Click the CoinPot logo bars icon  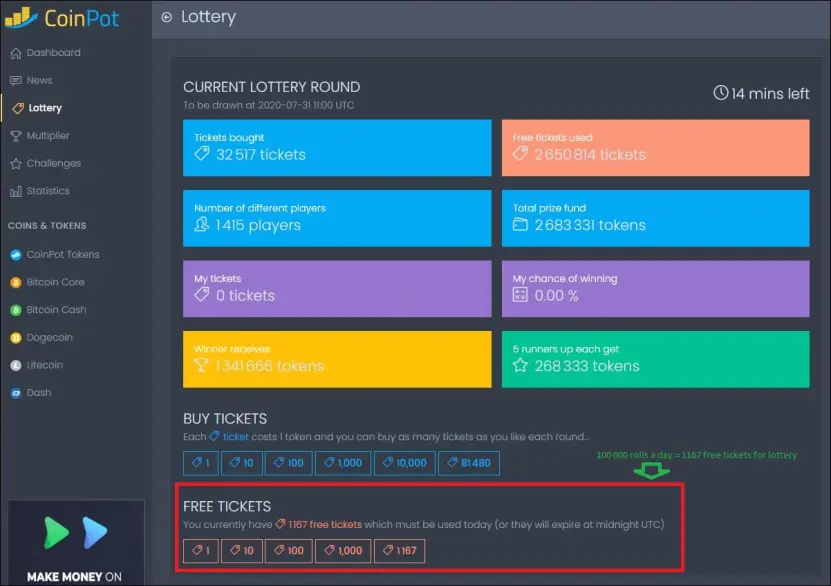tap(21, 17)
